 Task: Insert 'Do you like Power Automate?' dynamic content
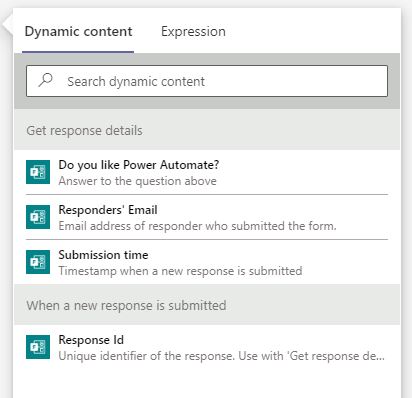pos(207,172)
